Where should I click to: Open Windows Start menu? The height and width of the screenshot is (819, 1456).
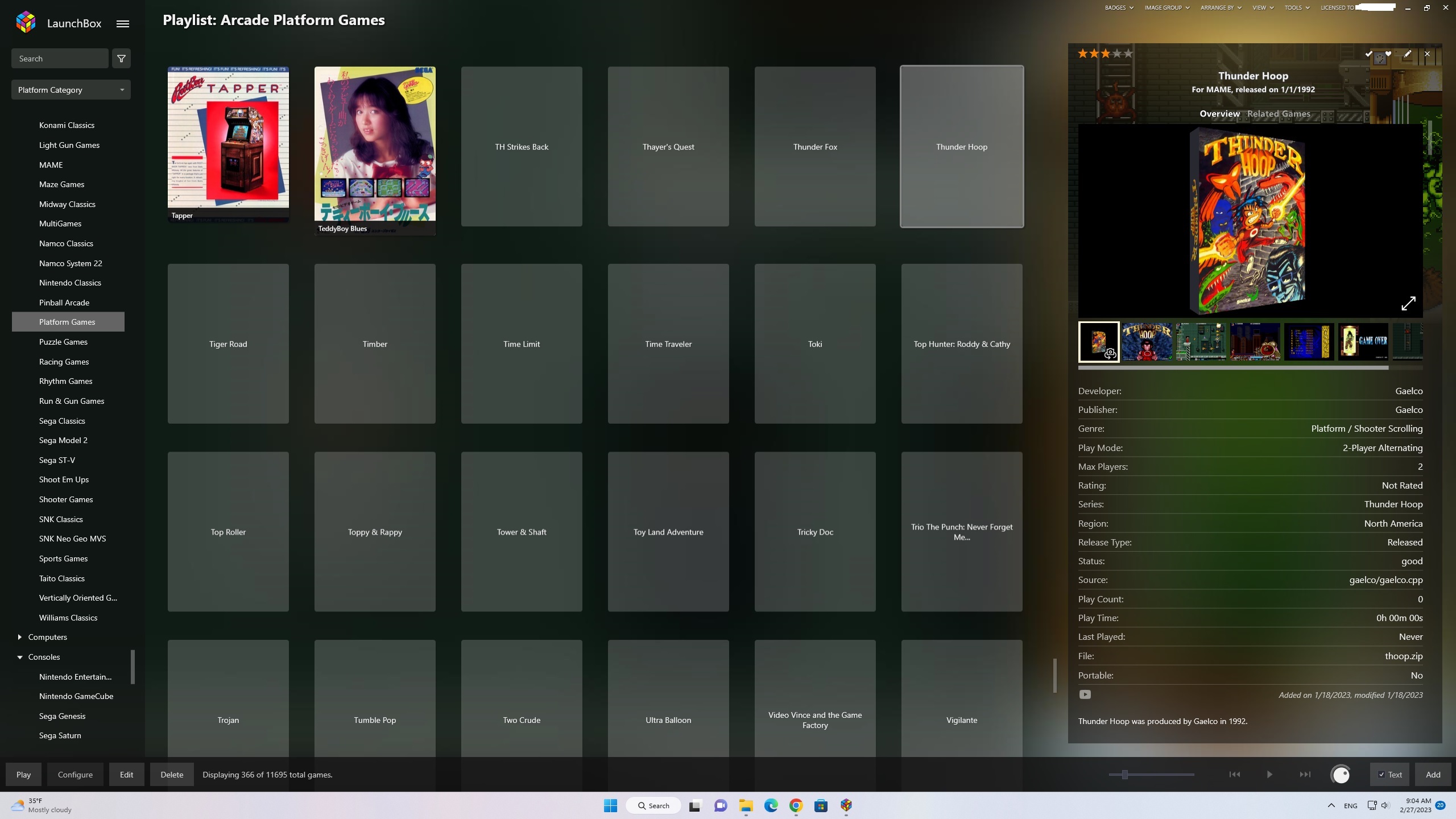(610, 805)
